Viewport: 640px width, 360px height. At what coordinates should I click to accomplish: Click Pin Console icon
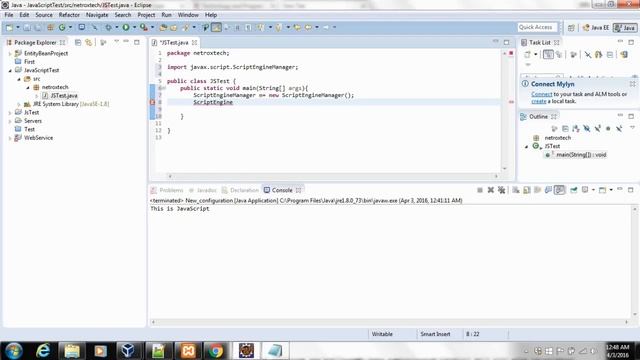tap(573, 190)
